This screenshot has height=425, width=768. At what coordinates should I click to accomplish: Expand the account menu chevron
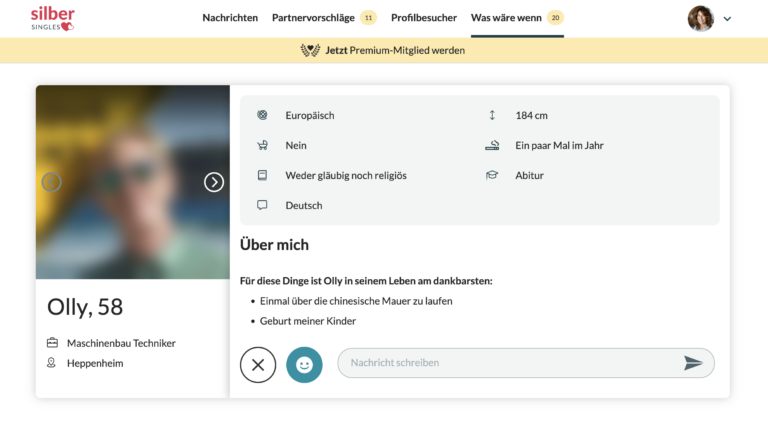click(727, 18)
